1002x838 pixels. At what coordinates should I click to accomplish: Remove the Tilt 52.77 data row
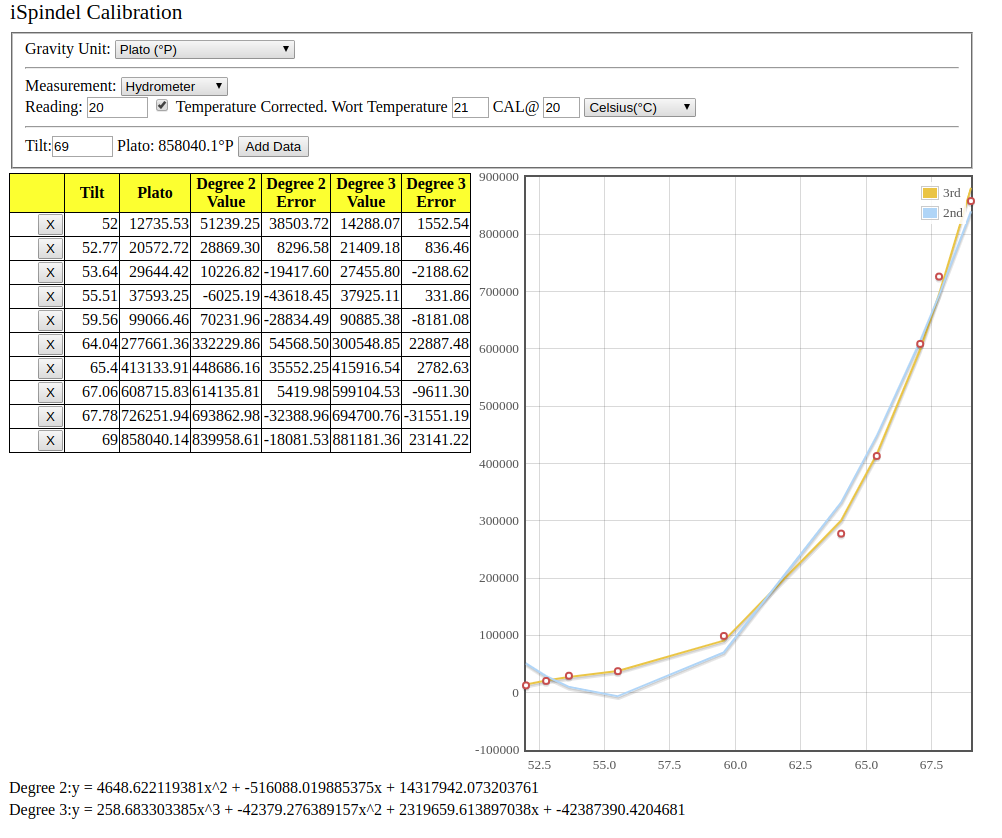(50, 249)
